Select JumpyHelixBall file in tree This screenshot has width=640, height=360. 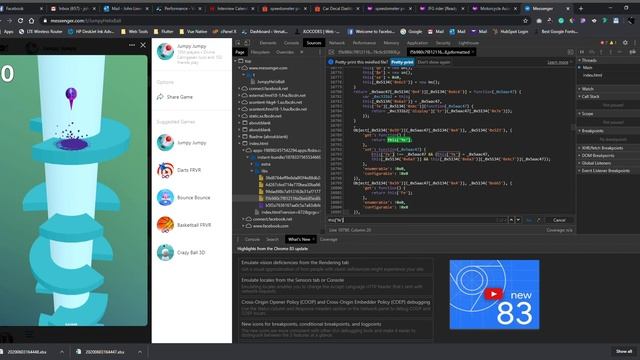pyautogui.click(x=270, y=82)
